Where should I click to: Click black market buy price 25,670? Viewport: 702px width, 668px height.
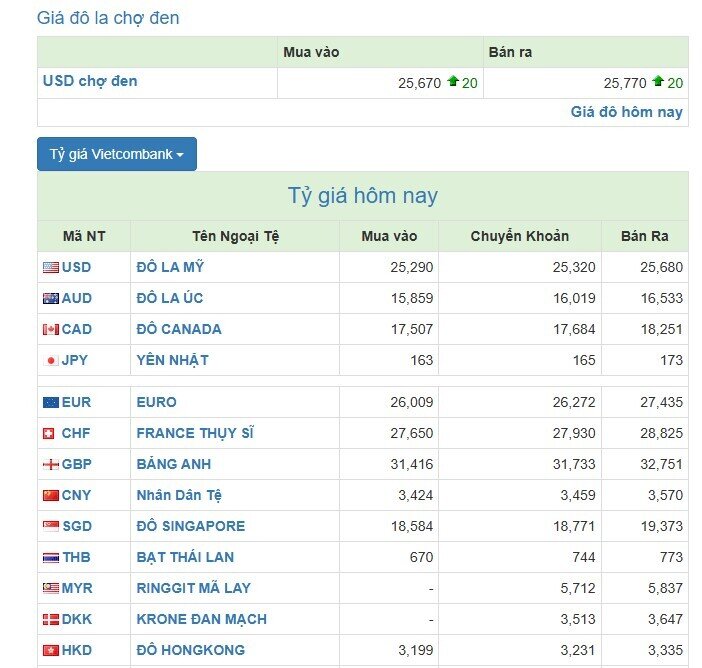point(419,83)
